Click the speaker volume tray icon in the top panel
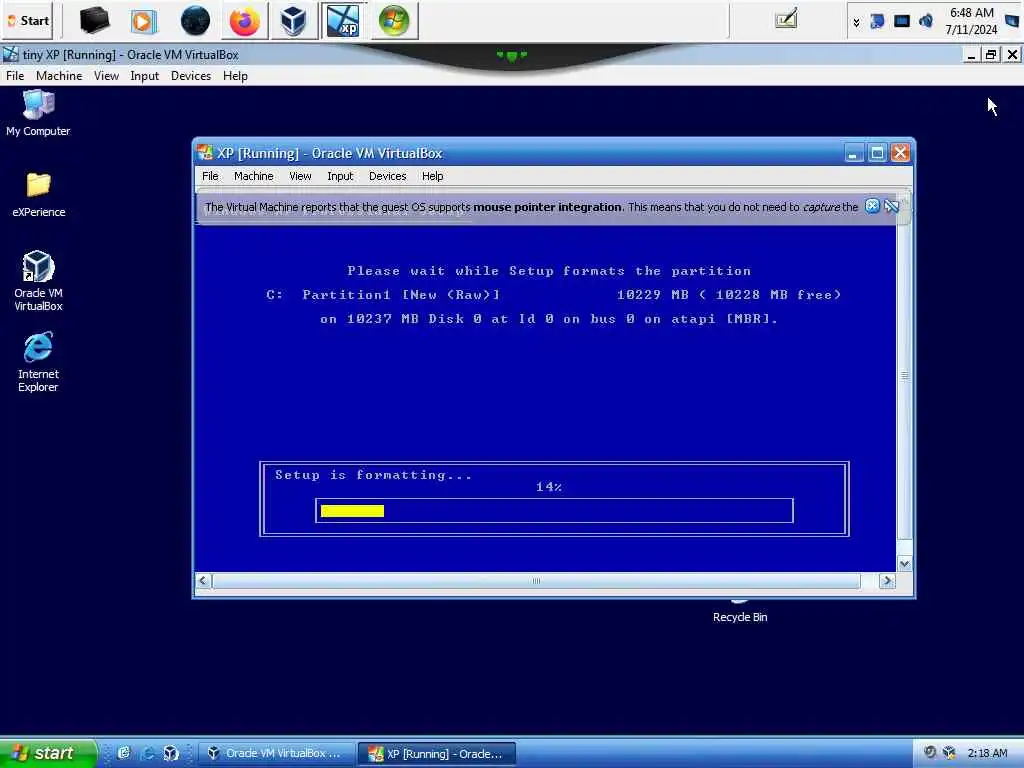This screenshot has width=1024, height=768. pyautogui.click(x=925, y=22)
